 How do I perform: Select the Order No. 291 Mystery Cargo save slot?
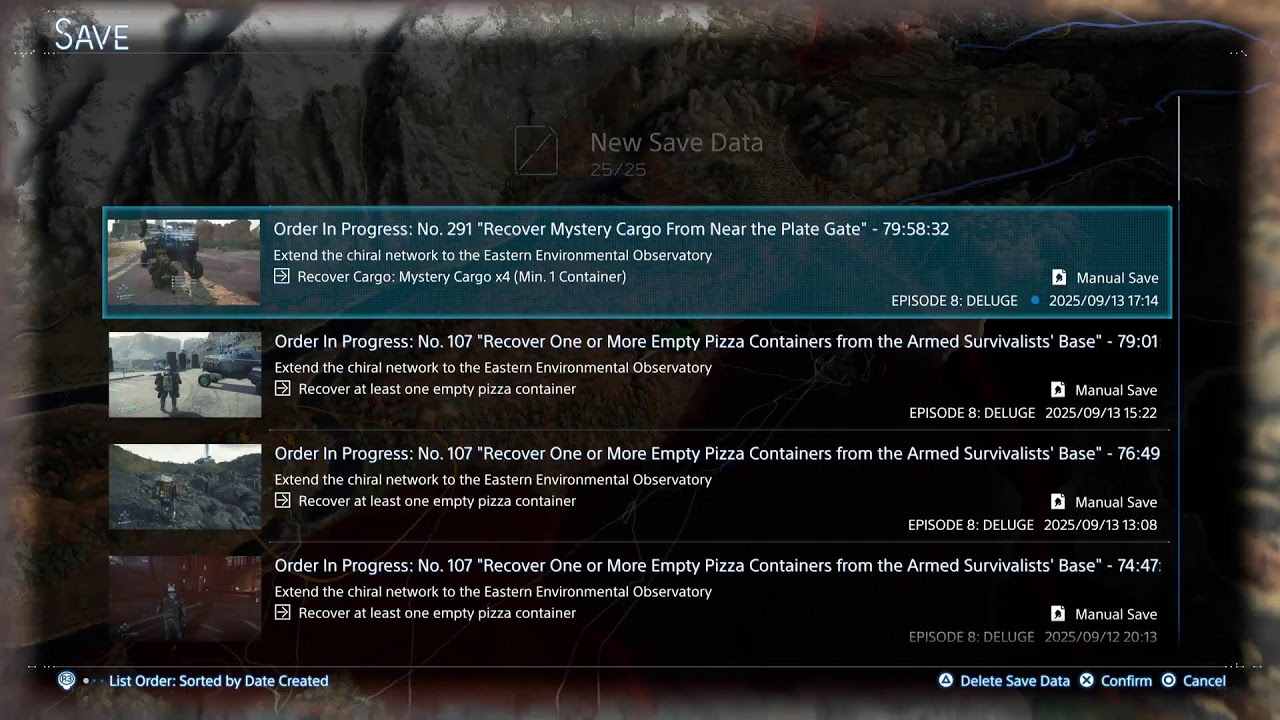(x=637, y=262)
